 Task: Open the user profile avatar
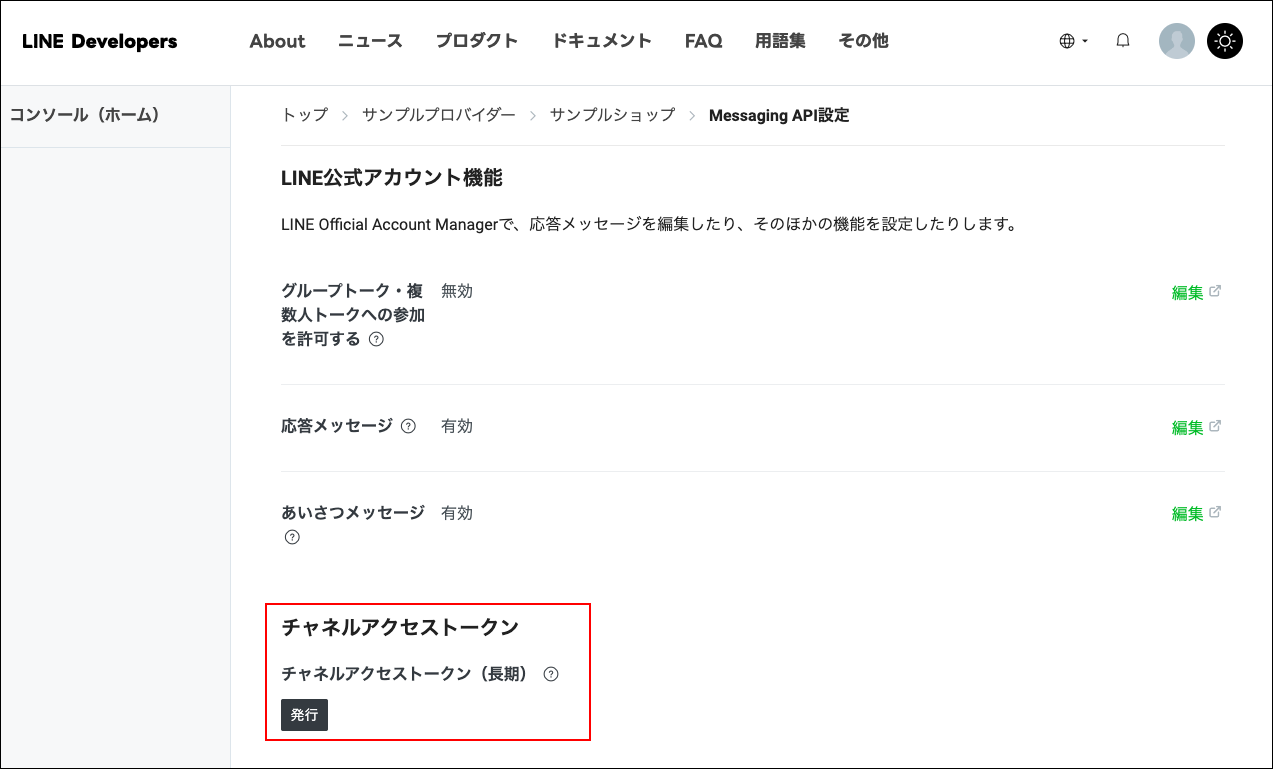click(x=1176, y=41)
